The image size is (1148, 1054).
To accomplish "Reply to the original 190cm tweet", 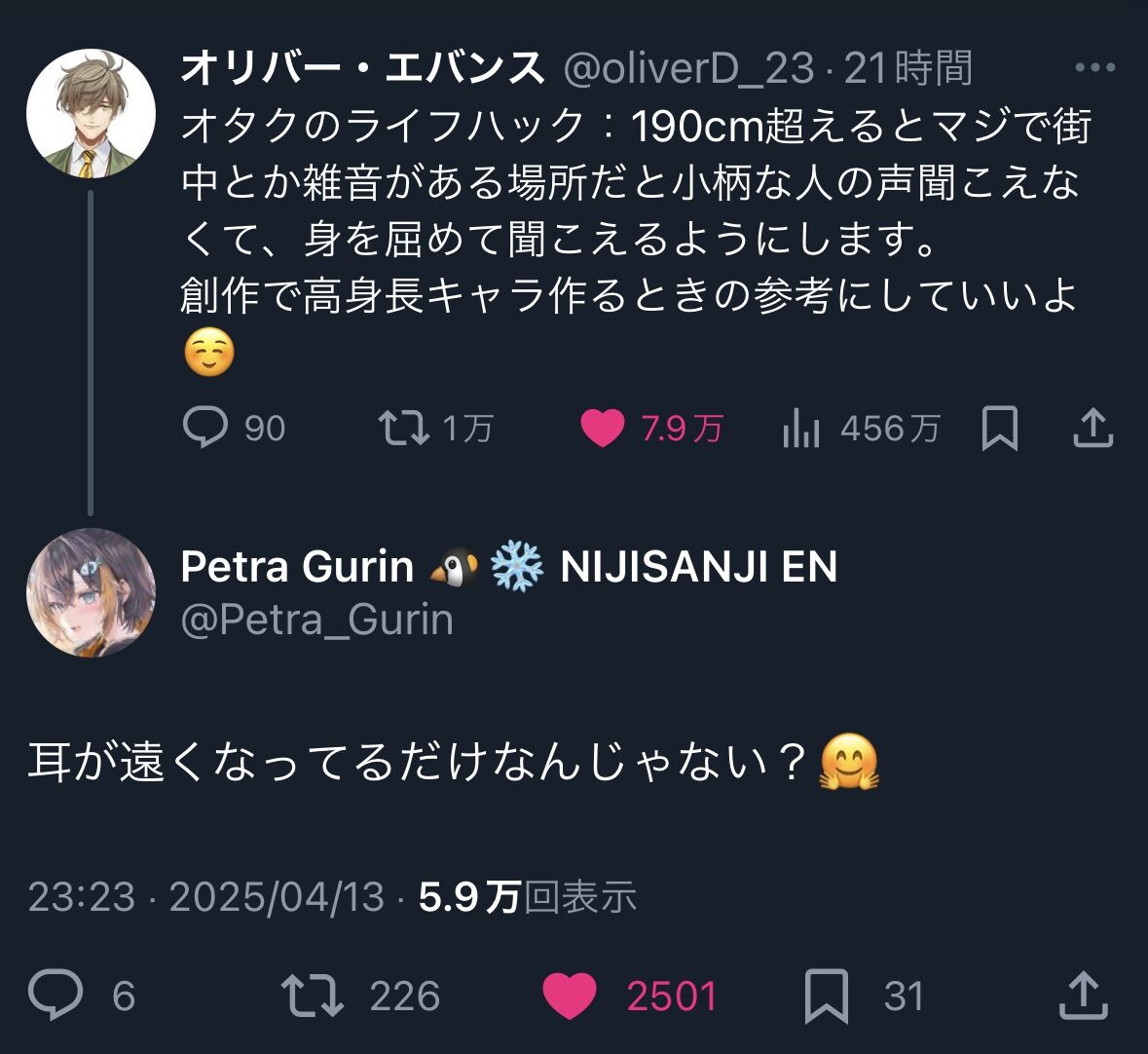I will point(205,428).
